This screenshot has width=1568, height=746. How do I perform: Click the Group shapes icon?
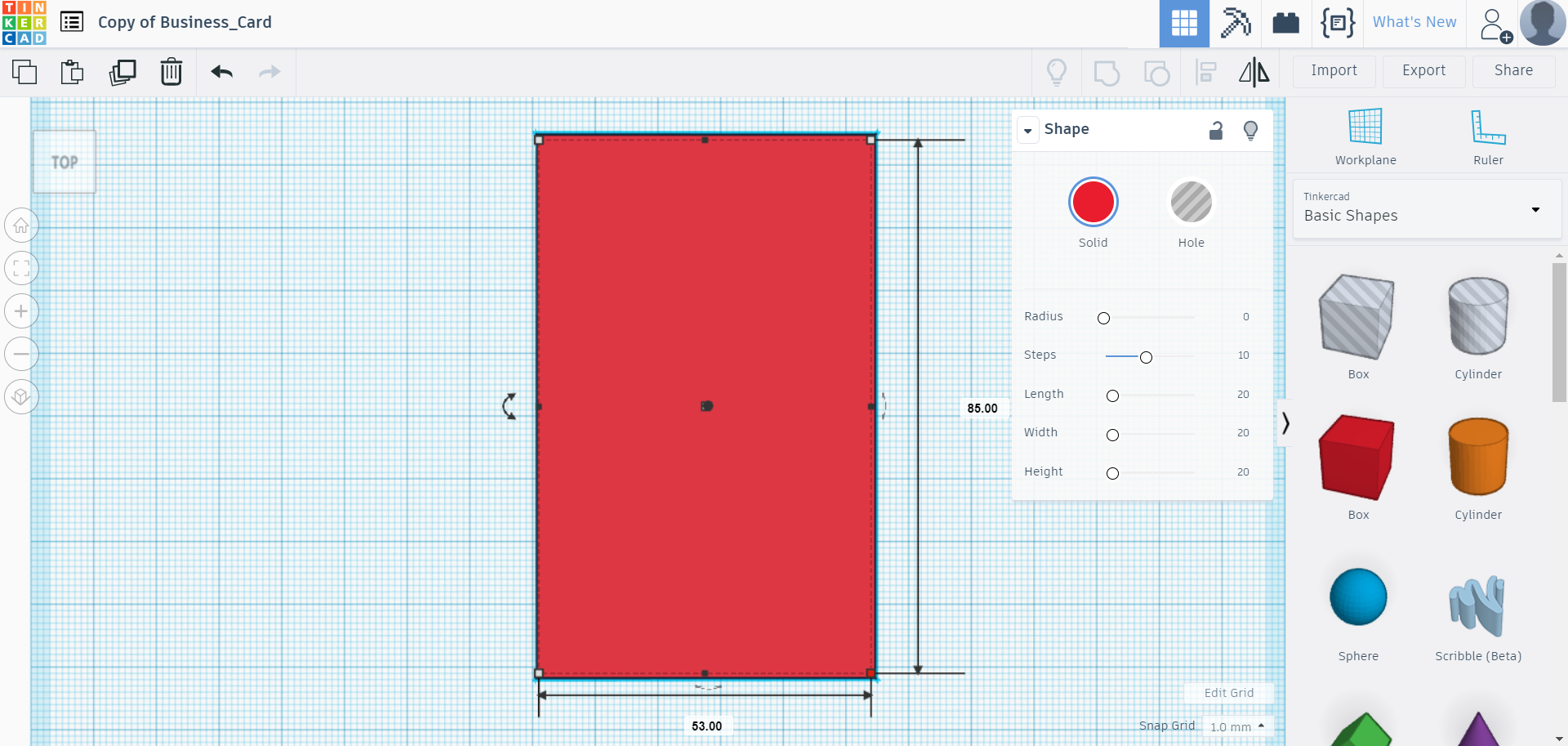1107,73
